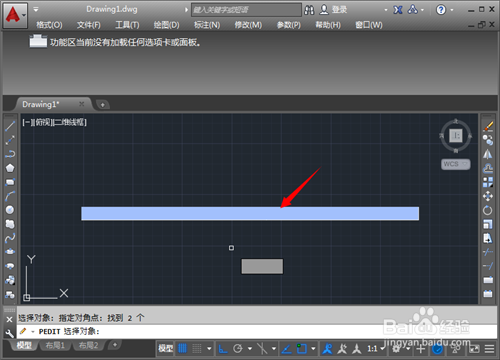500x360 pixels.
Task: Toggle 2D object snap
Action: point(302,349)
